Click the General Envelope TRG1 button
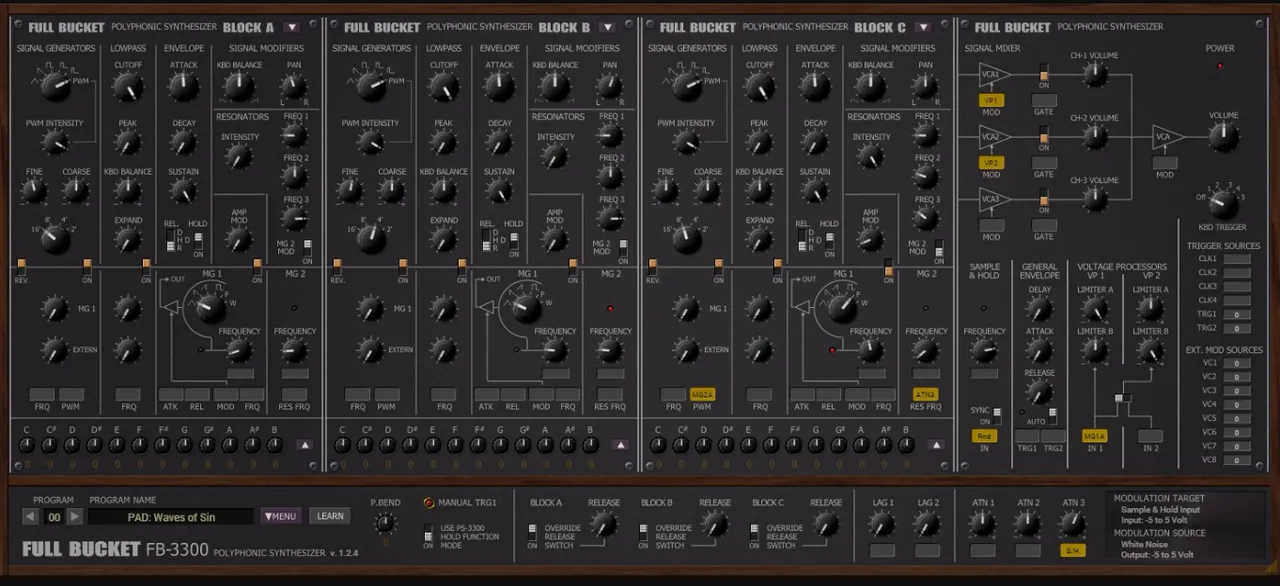Screen dimensions: 1280x586 1027,436
